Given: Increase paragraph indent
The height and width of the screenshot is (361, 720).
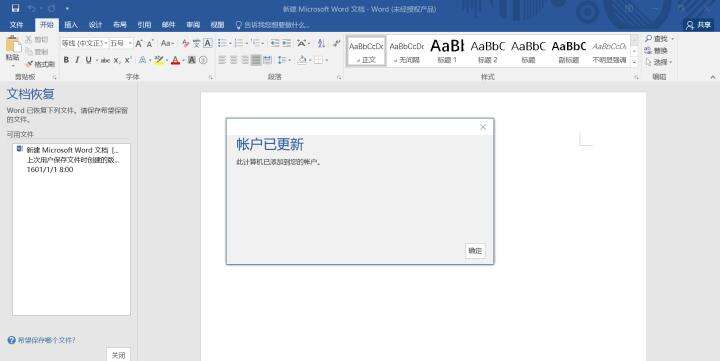Looking at the screenshot, I should [x=286, y=43].
